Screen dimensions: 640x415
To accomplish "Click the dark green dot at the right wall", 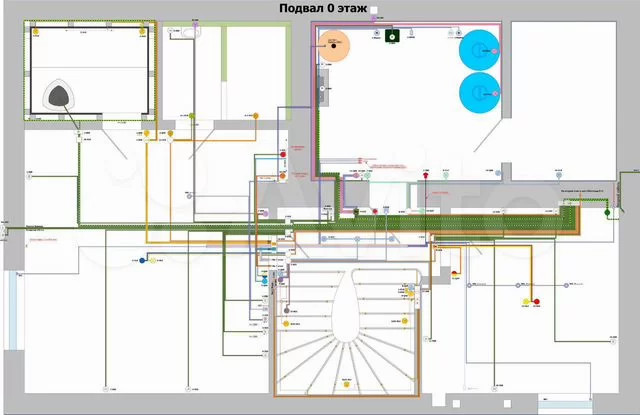I will pyautogui.click(x=607, y=212).
